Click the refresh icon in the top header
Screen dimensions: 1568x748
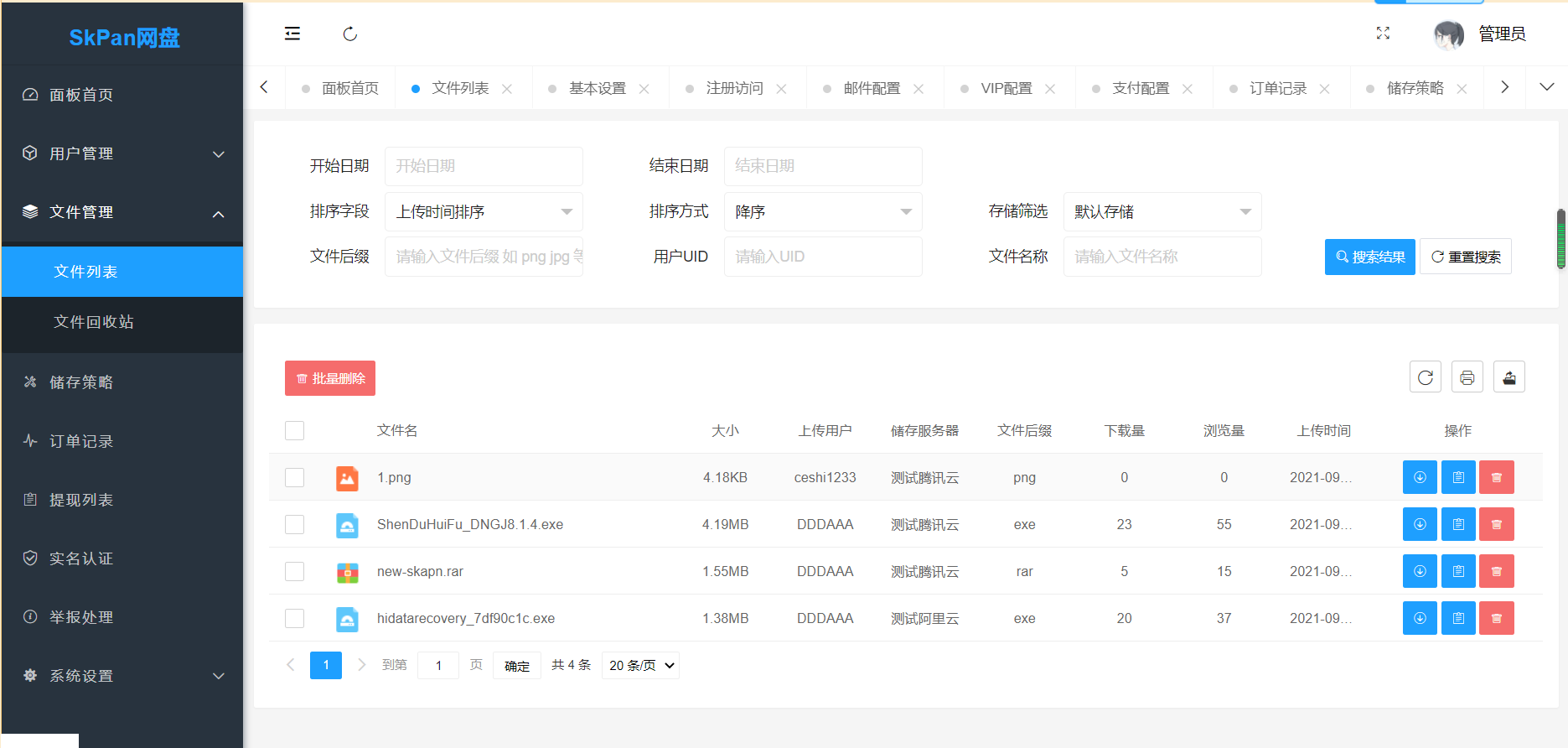point(350,34)
